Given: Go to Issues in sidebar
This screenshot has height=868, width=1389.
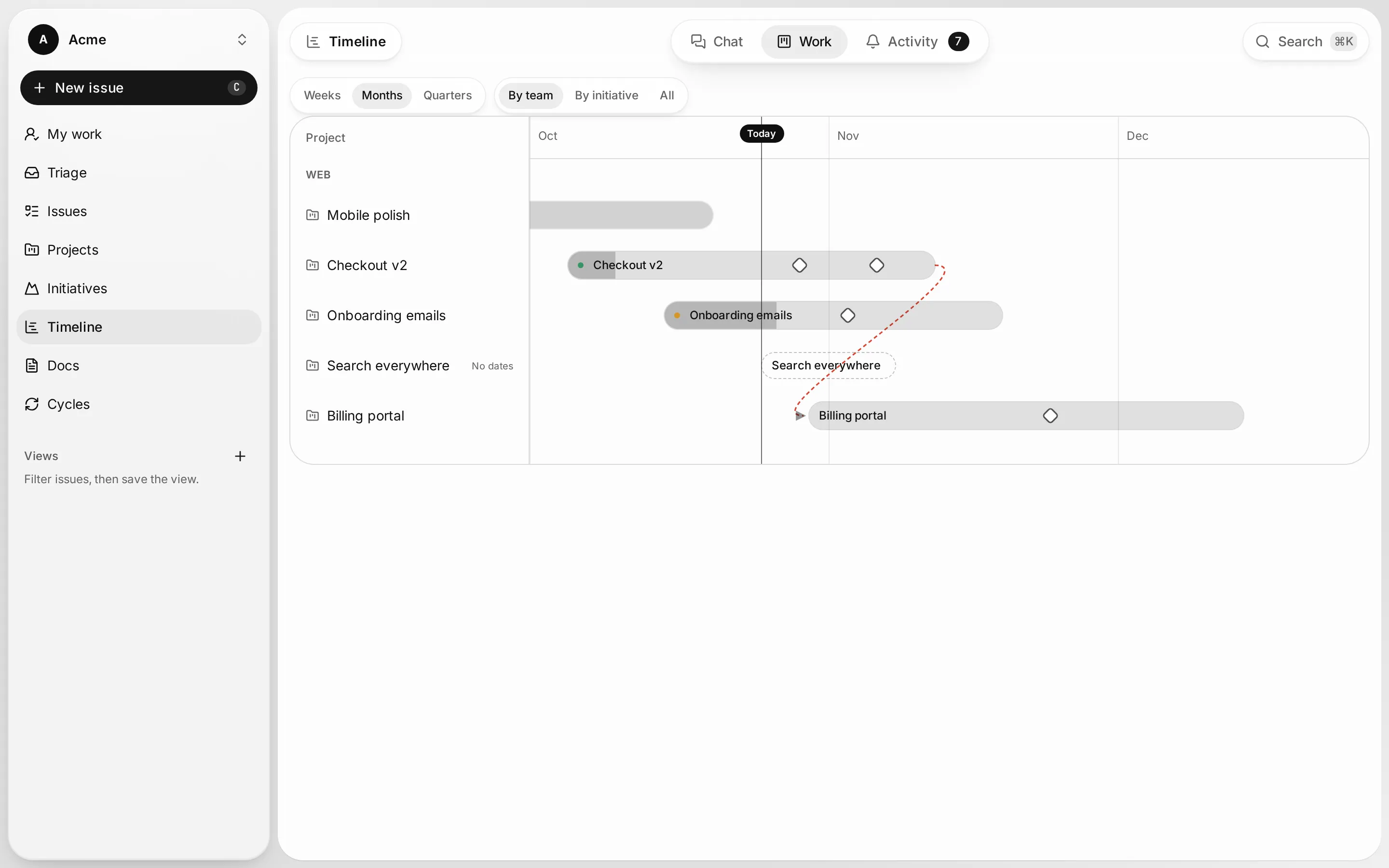Looking at the screenshot, I should (x=138, y=211).
